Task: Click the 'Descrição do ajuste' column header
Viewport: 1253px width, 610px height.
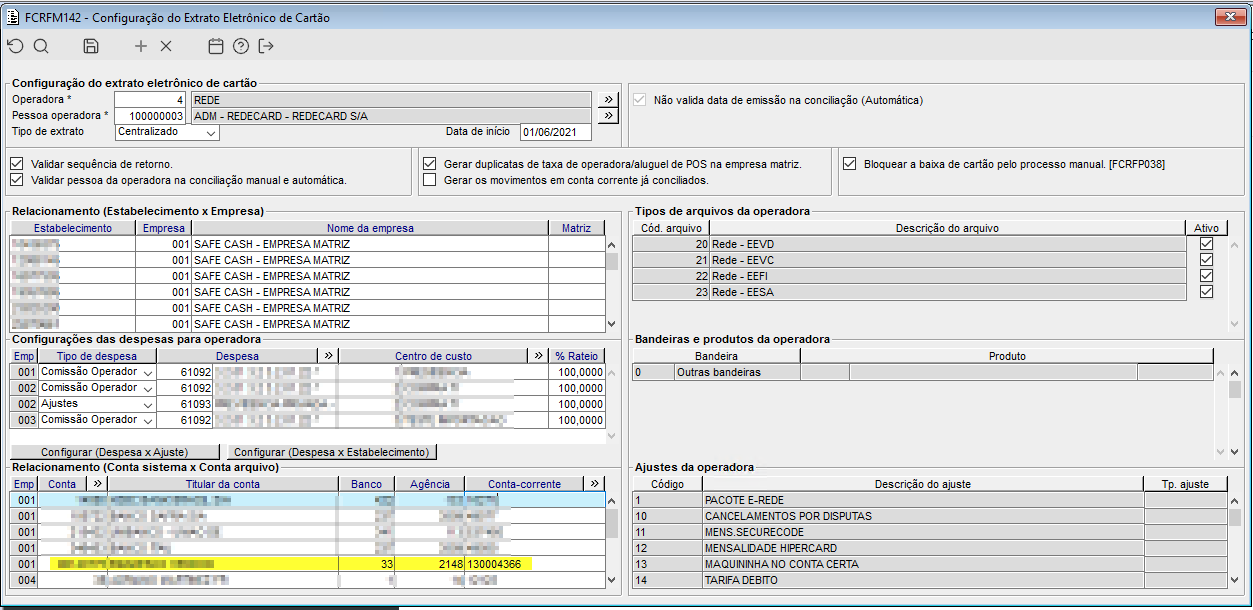Action: pyautogui.click(x=922, y=484)
